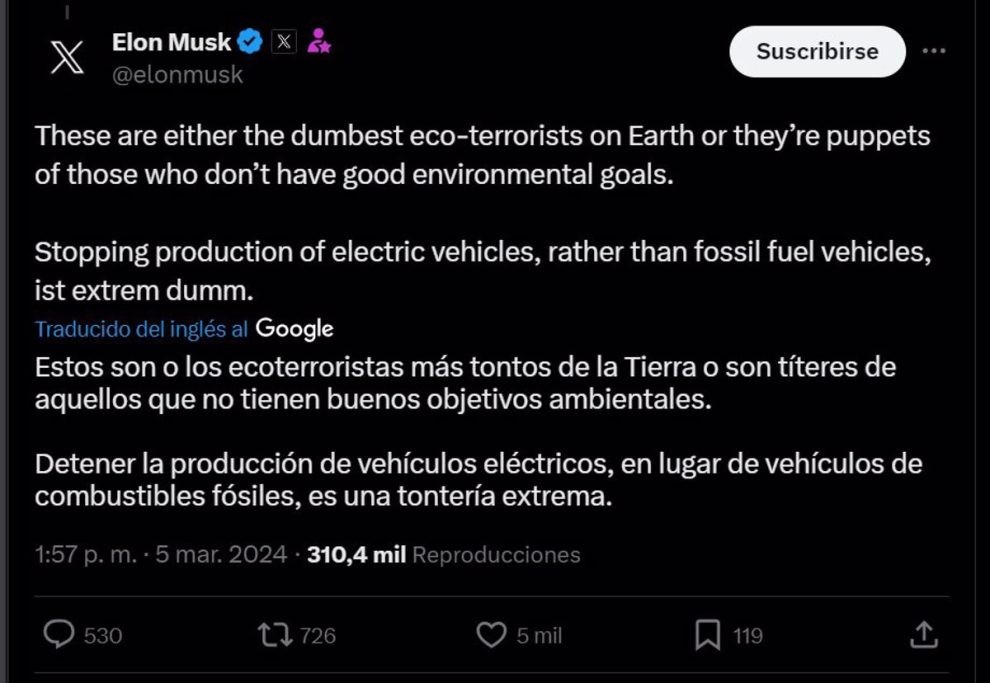The image size is (990, 683).
Task: Click the X logo profile avatar
Action: [68, 58]
